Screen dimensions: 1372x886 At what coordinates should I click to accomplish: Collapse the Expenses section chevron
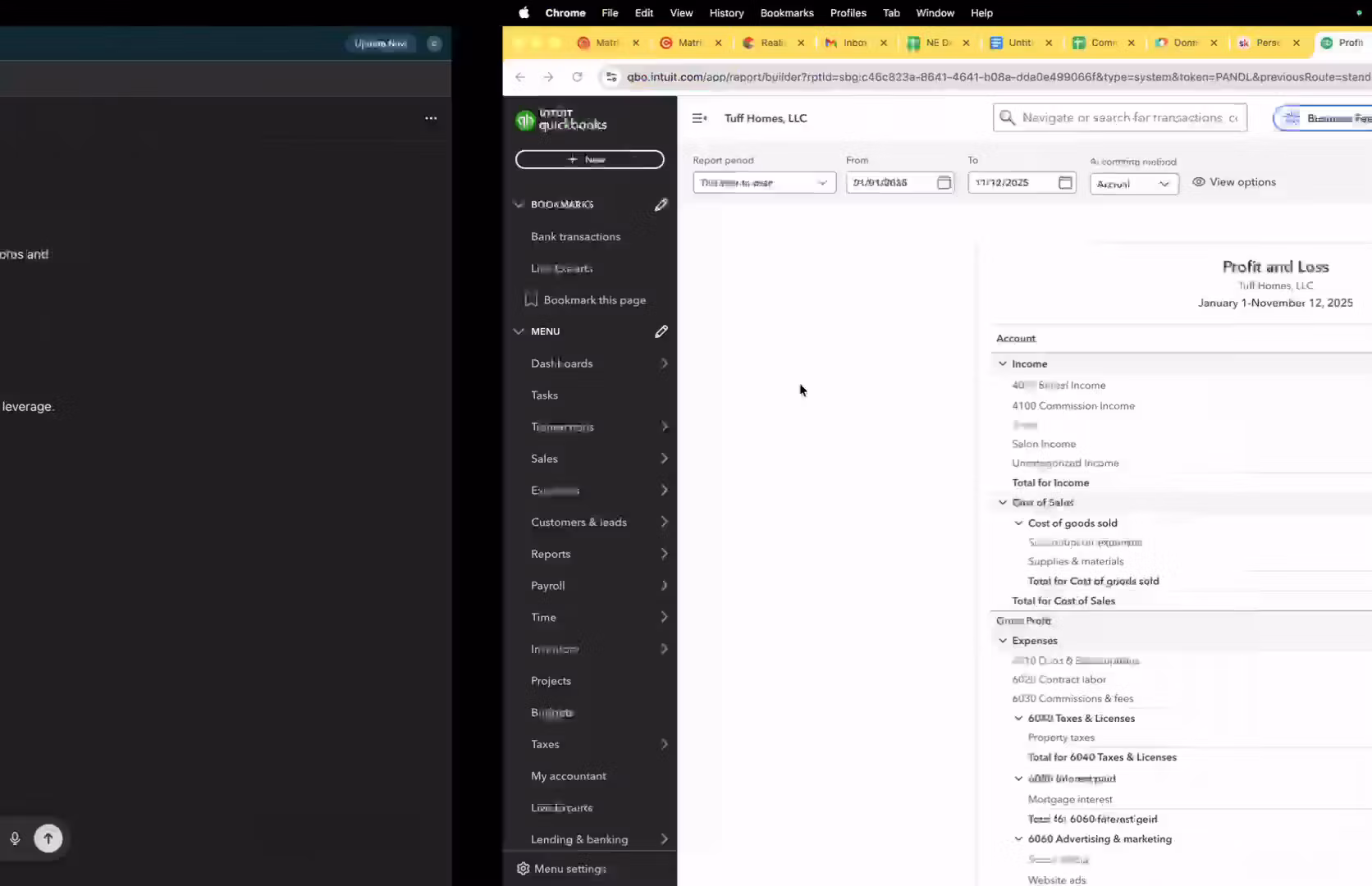(x=1002, y=641)
